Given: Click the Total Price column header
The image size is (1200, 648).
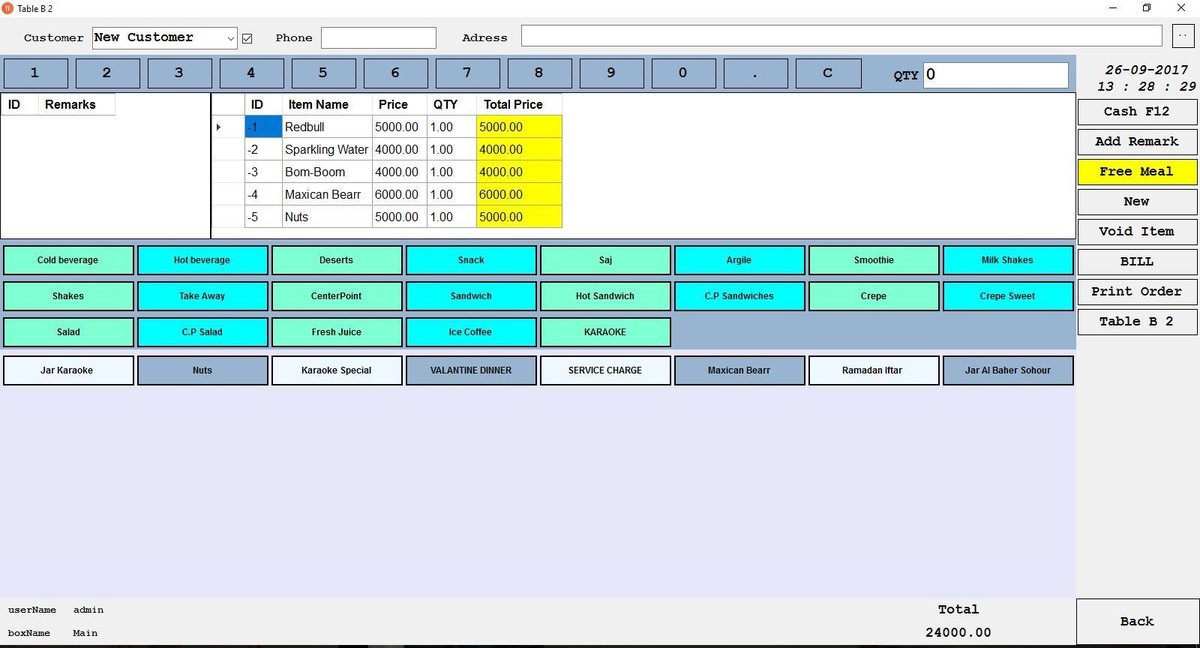Looking at the screenshot, I should 519,104.
